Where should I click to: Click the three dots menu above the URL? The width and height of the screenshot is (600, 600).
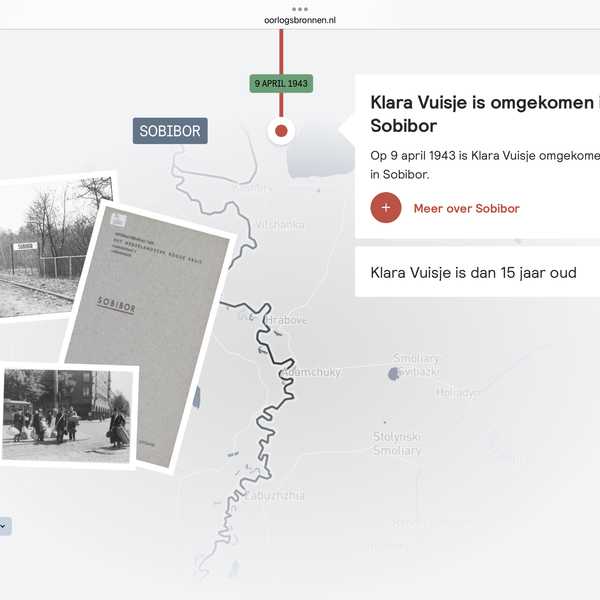(300, 9)
